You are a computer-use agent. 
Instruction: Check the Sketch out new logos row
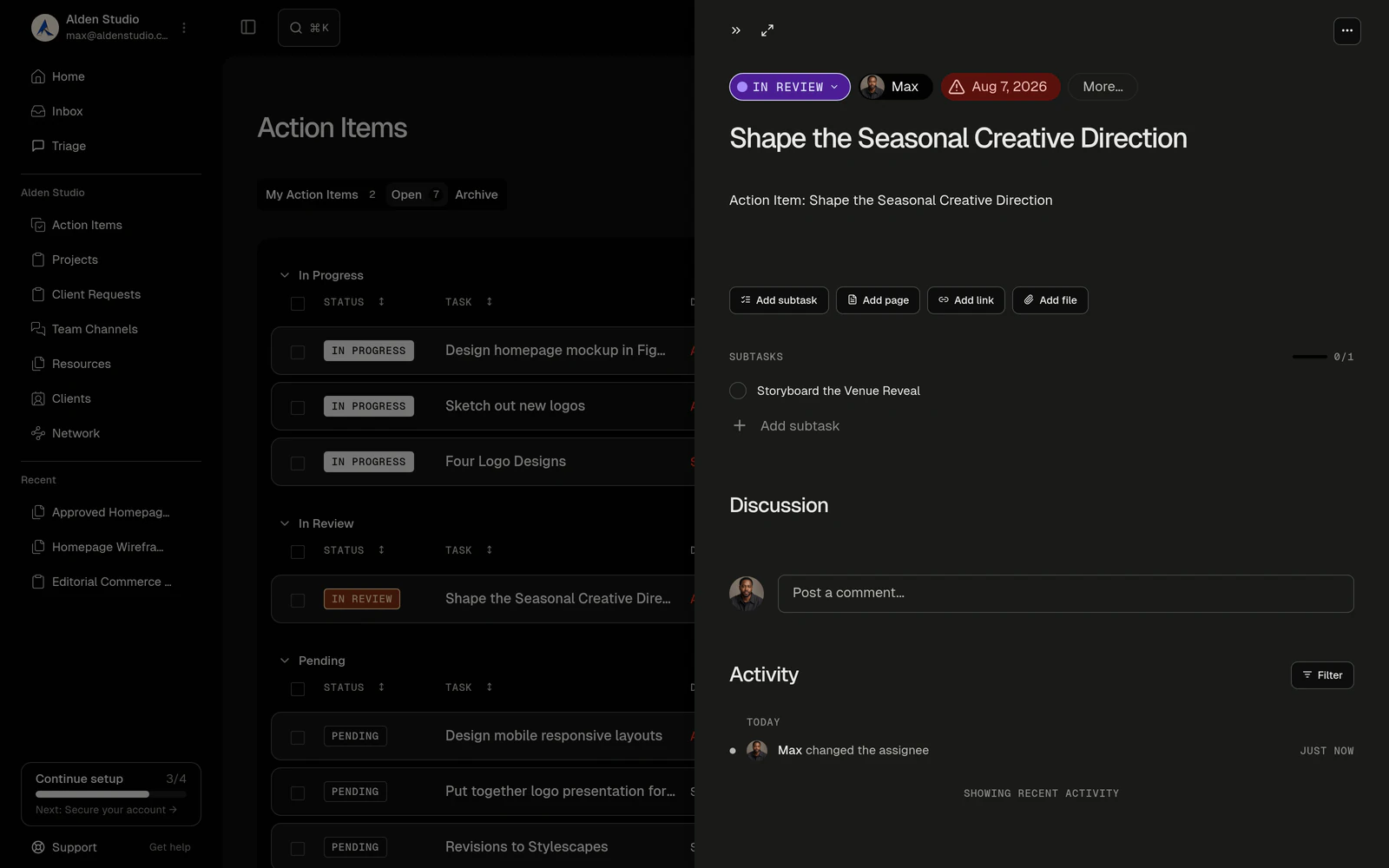pyautogui.click(x=298, y=407)
